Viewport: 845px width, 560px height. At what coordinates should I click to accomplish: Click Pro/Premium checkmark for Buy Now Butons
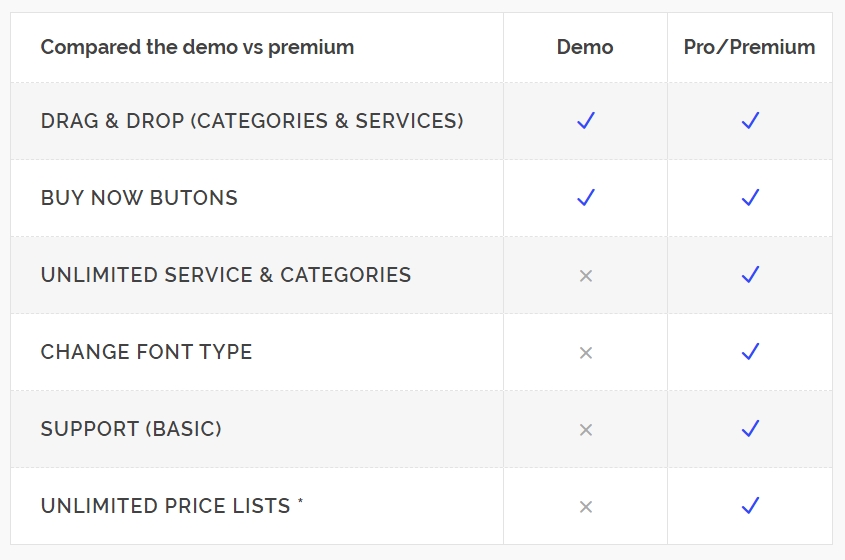click(750, 197)
